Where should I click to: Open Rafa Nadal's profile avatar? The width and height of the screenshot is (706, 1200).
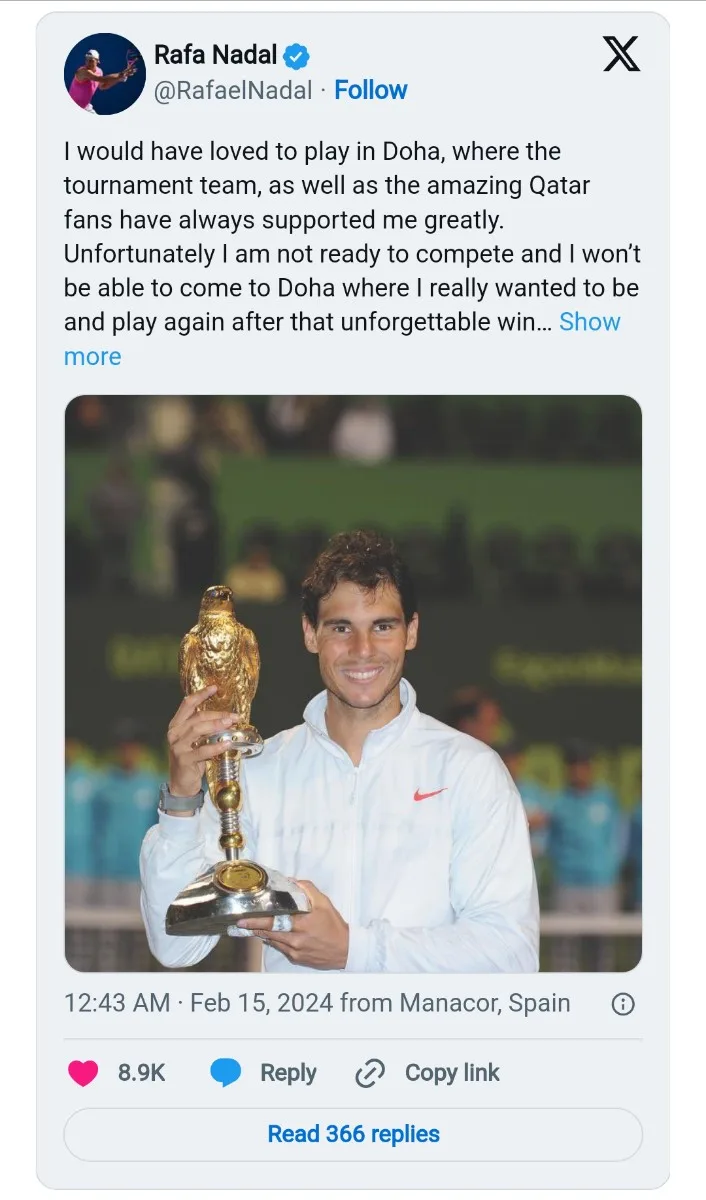[104, 73]
